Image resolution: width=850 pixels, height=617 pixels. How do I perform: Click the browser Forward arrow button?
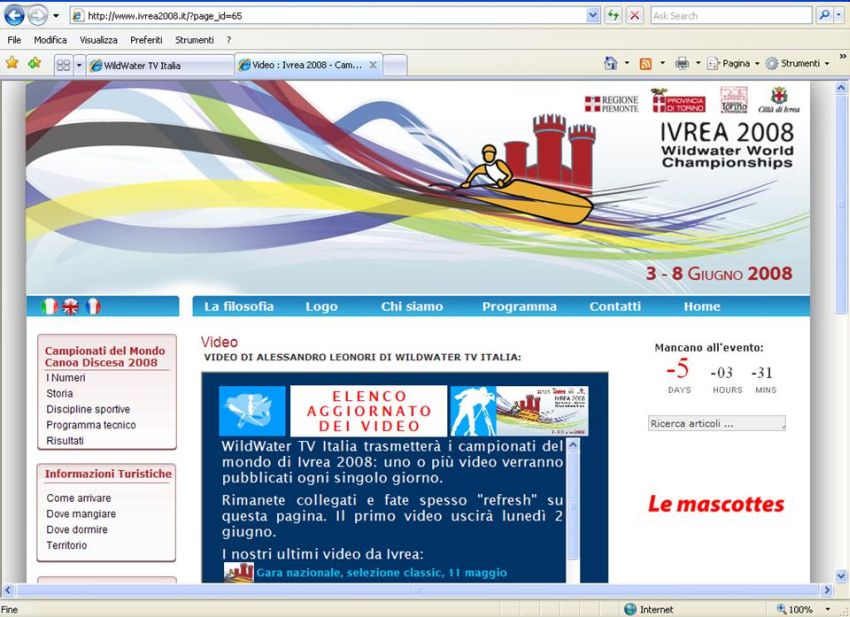37,16
